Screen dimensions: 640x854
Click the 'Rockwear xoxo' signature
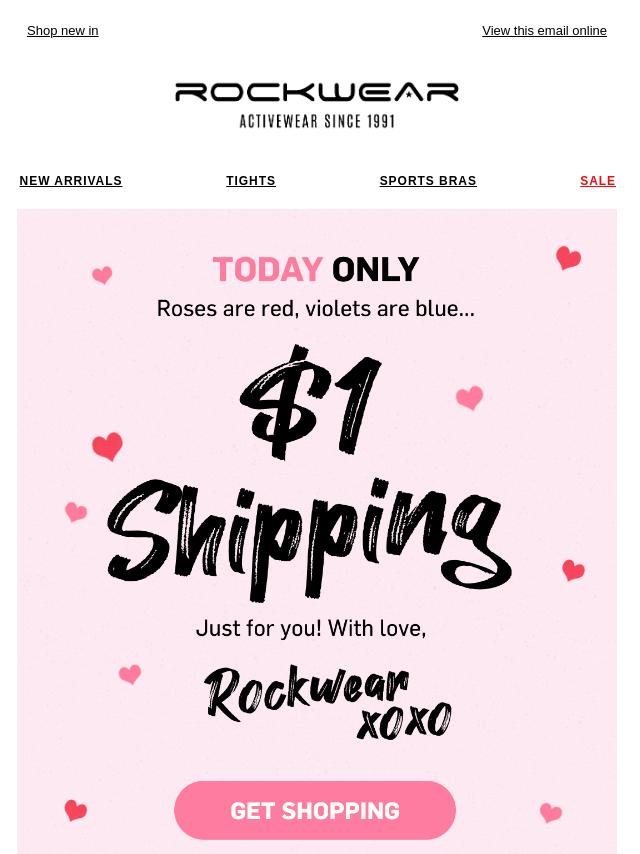(328, 702)
